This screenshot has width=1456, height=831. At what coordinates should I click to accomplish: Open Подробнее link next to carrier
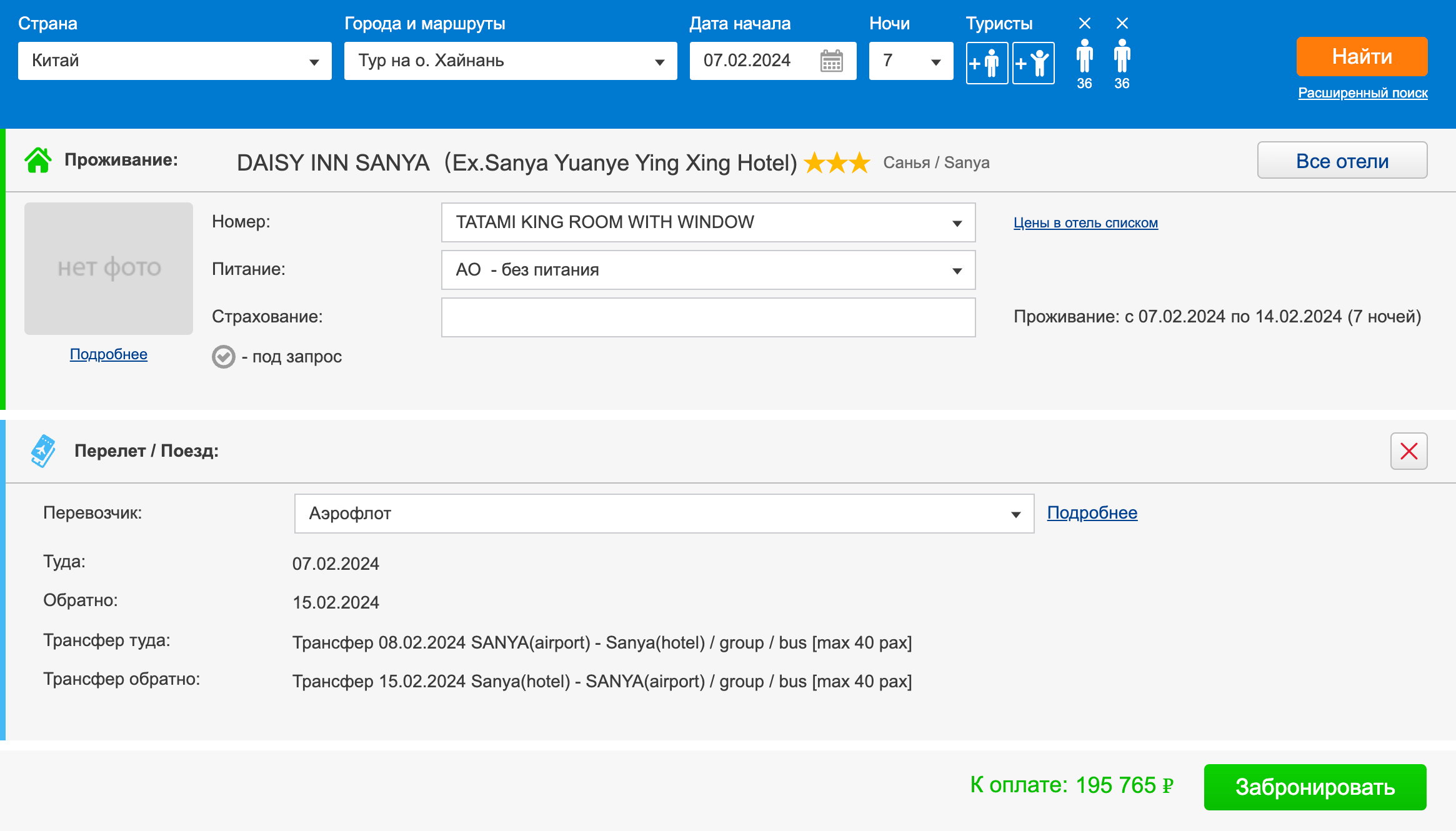point(1092,513)
